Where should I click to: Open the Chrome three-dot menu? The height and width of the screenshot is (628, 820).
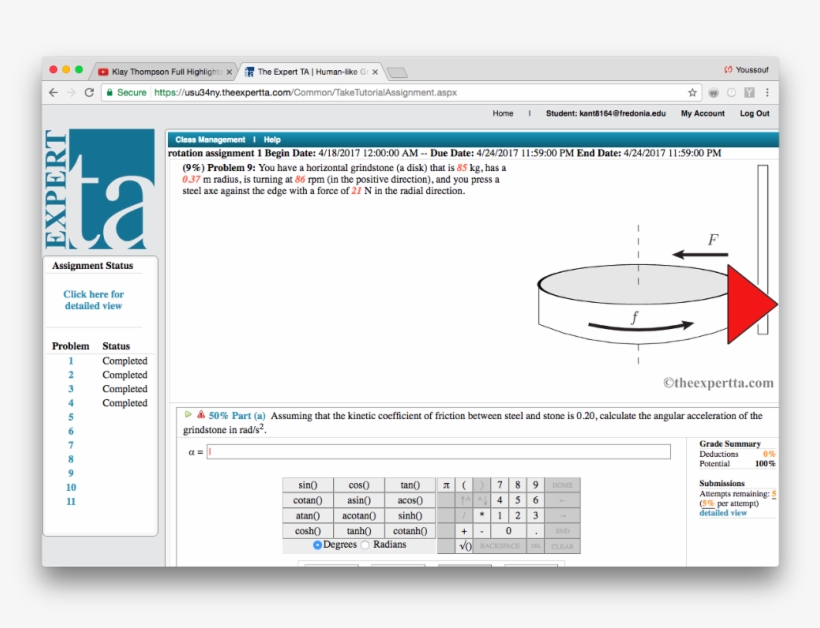tap(767, 92)
